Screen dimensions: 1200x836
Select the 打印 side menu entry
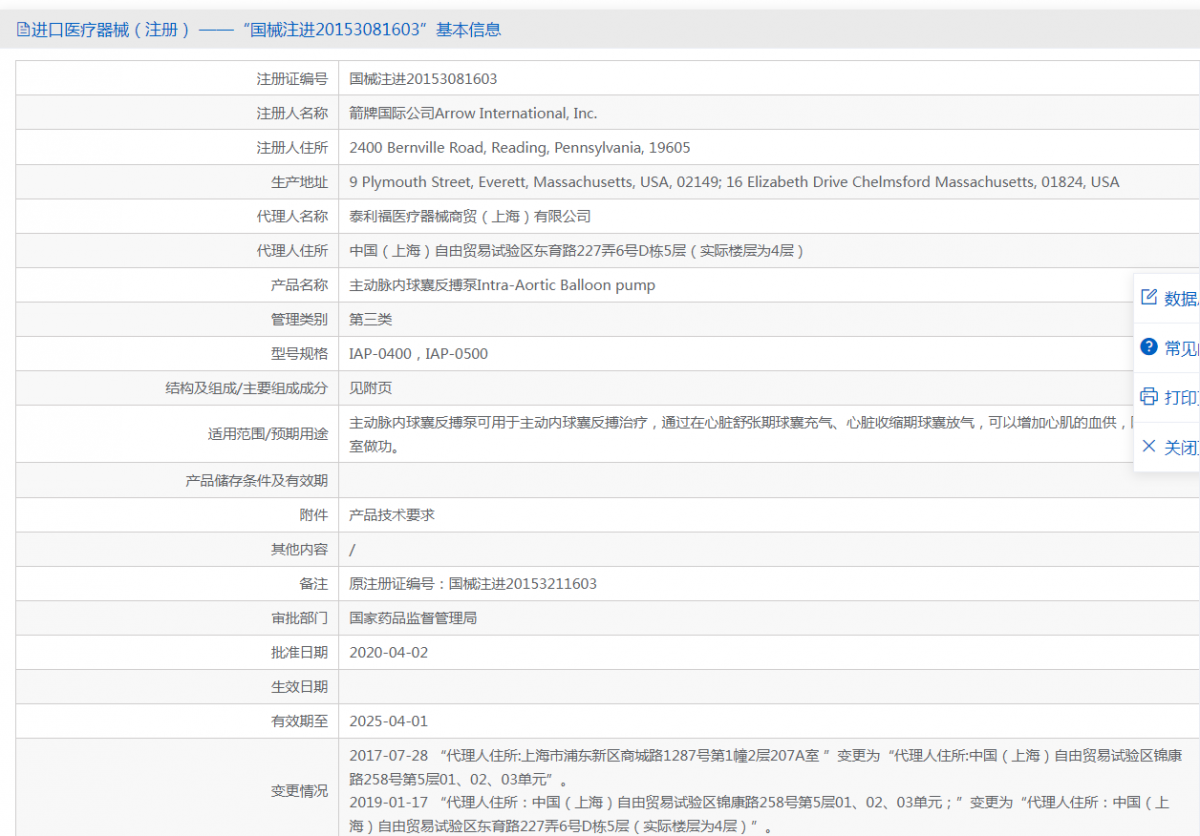pos(1168,397)
